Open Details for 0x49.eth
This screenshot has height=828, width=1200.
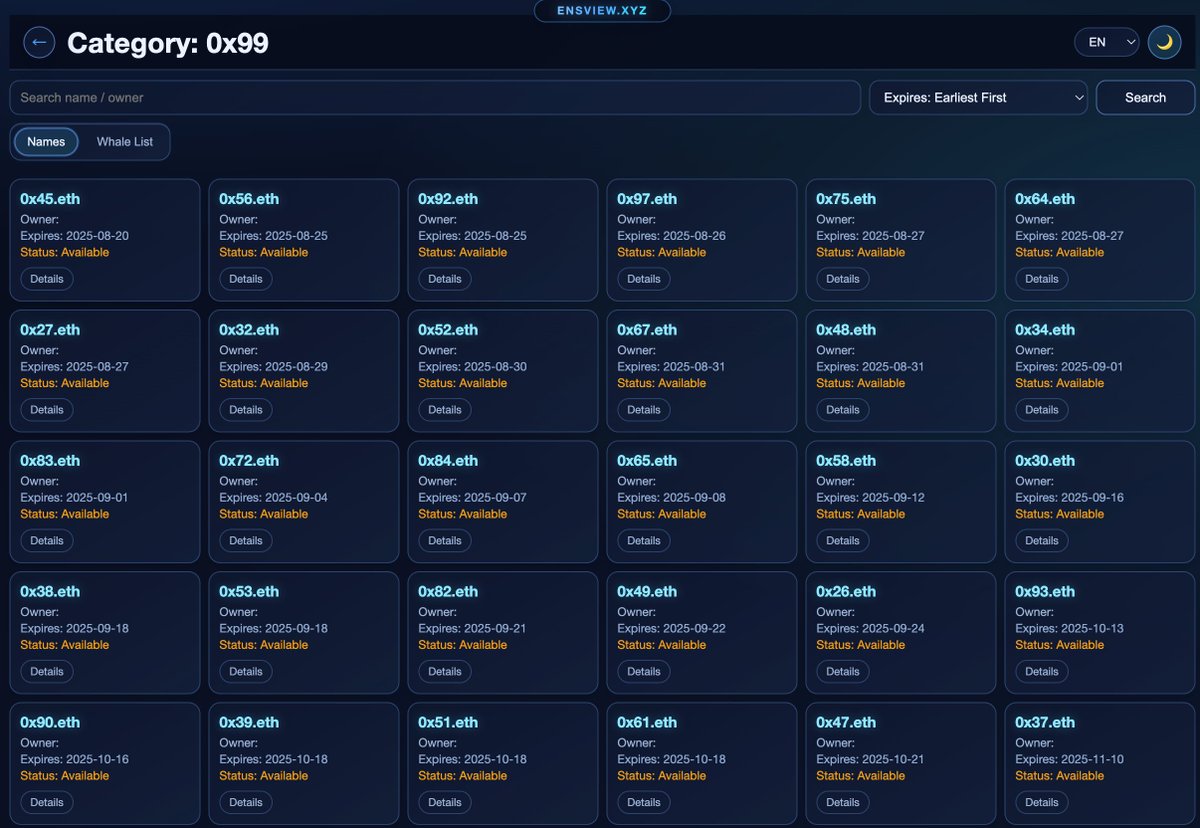tap(644, 672)
